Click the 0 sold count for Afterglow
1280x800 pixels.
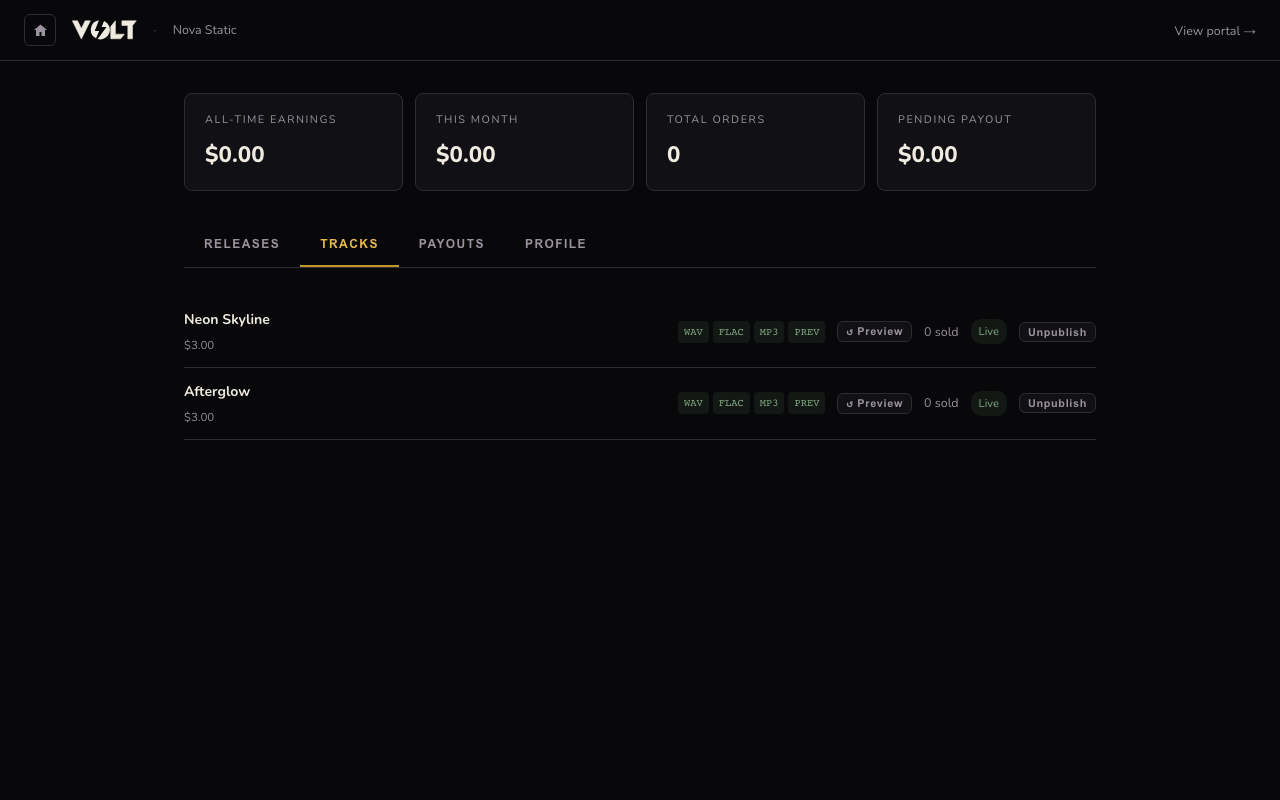941,404
